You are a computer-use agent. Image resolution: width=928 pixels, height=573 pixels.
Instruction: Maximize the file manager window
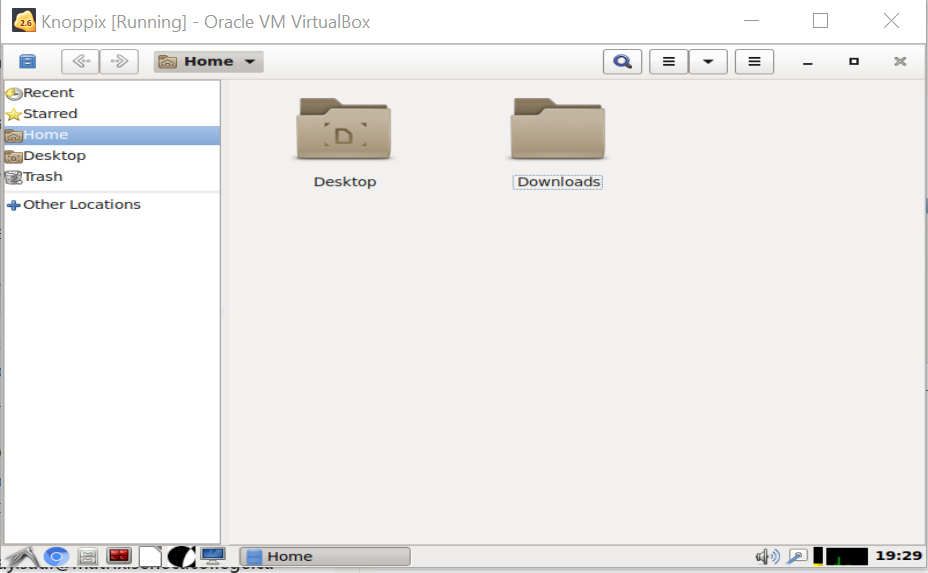coord(853,62)
